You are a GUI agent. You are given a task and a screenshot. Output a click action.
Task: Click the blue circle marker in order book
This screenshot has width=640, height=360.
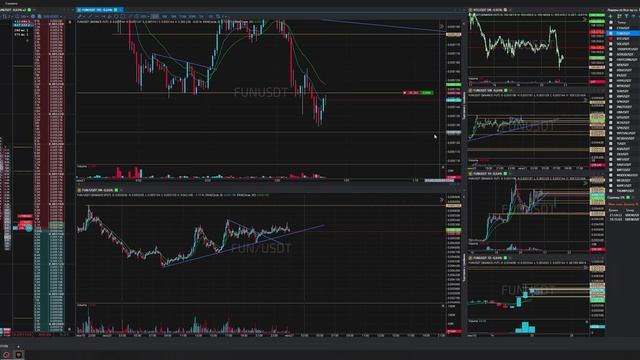(29, 229)
